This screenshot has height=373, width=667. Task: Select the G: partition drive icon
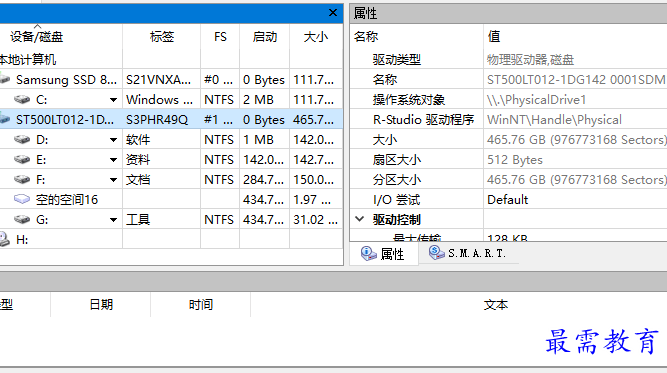(22, 219)
